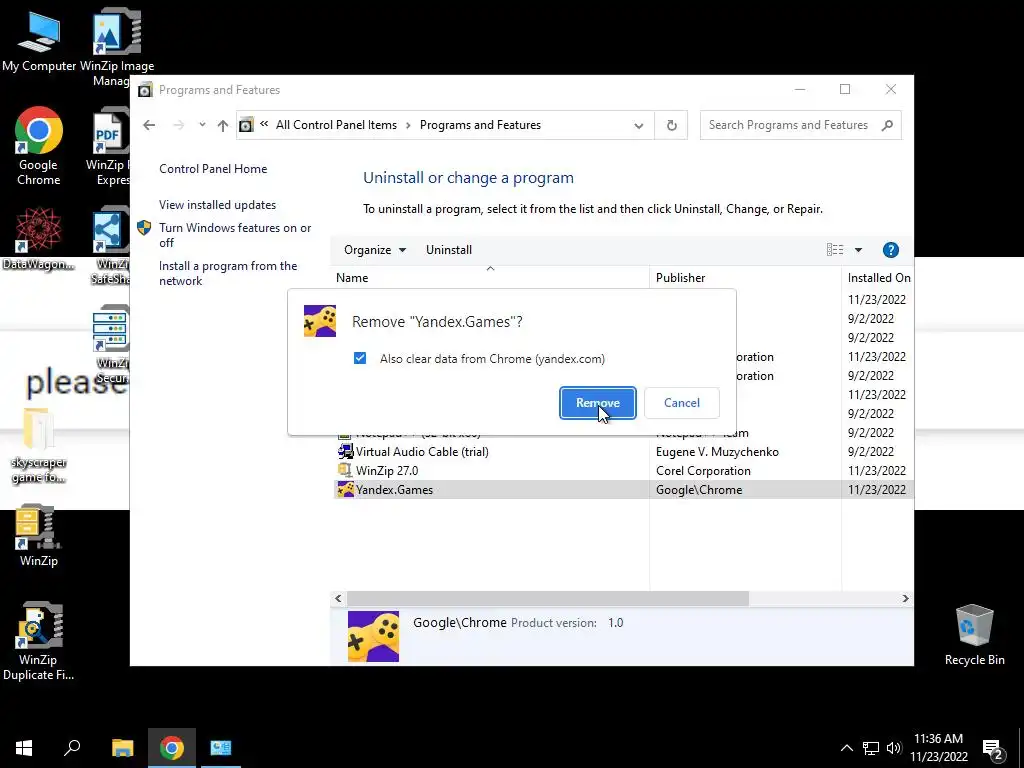Click the search magnifier icon in window

(x=887, y=125)
